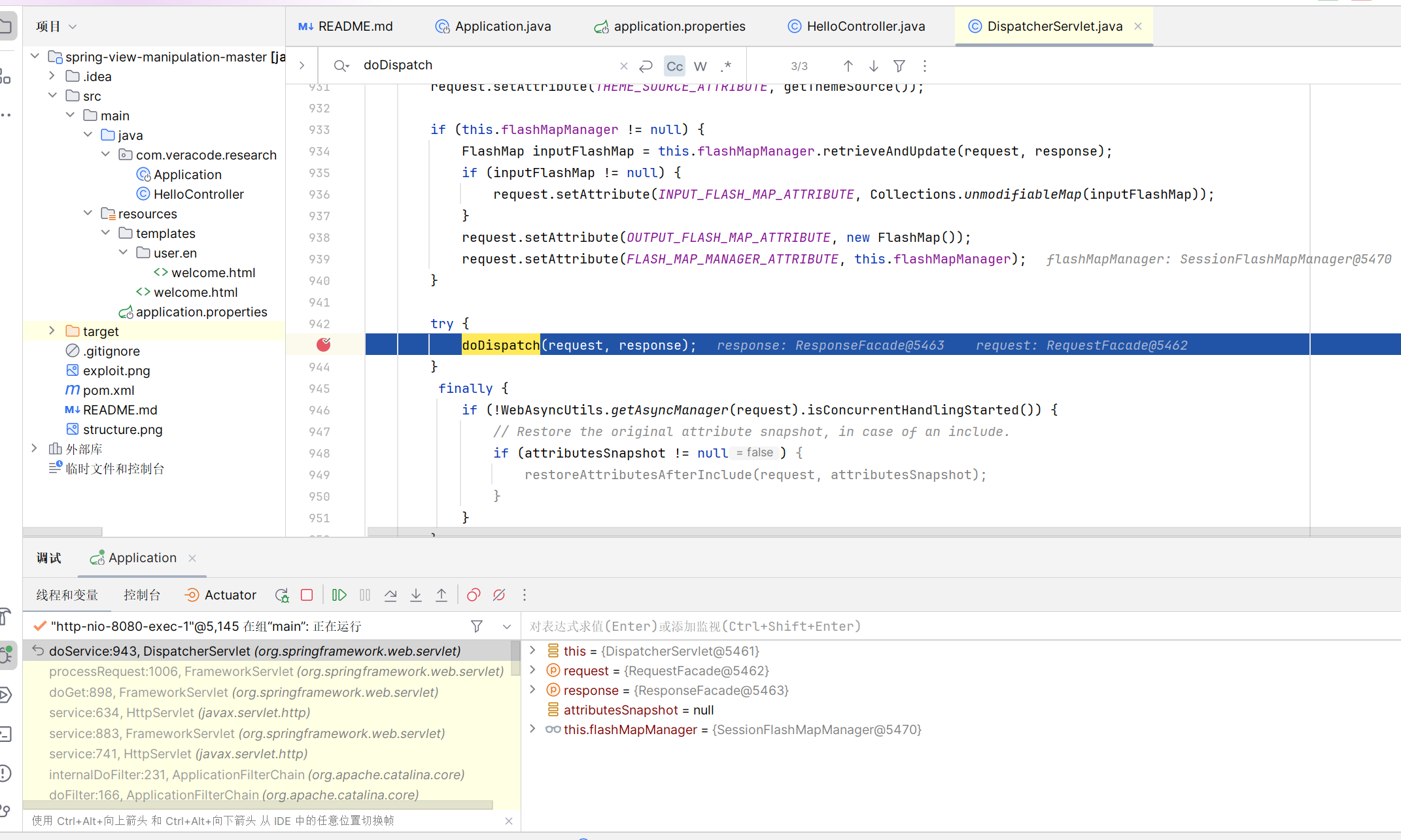Expand the response ResponseFacade variable
The width and height of the screenshot is (1401, 840).
[532, 690]
